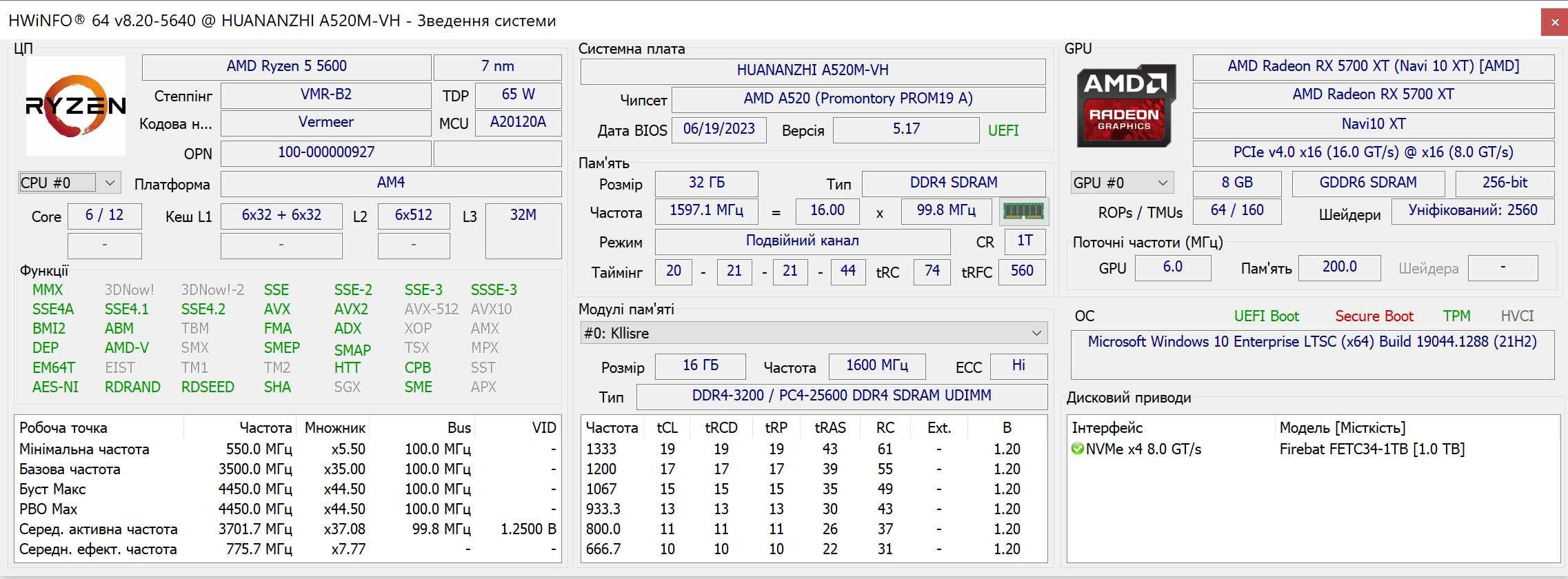Click the ROPs / TMUs 64 / 160 field
The width and height of the screenshot is (1568, 579).
coord(1237,211)
